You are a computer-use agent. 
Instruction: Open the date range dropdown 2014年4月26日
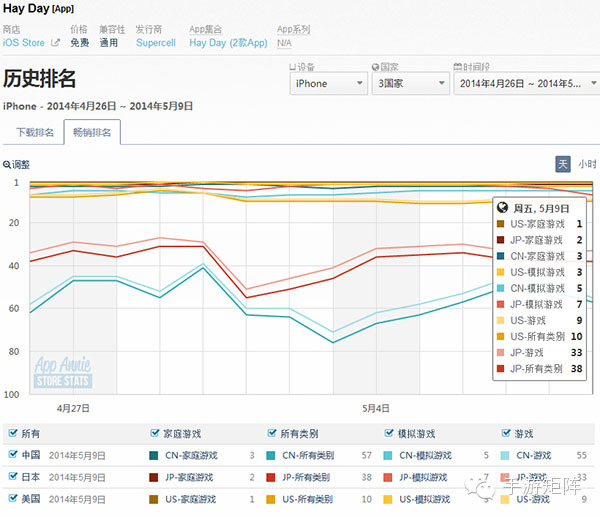click(x=527, y=83)
